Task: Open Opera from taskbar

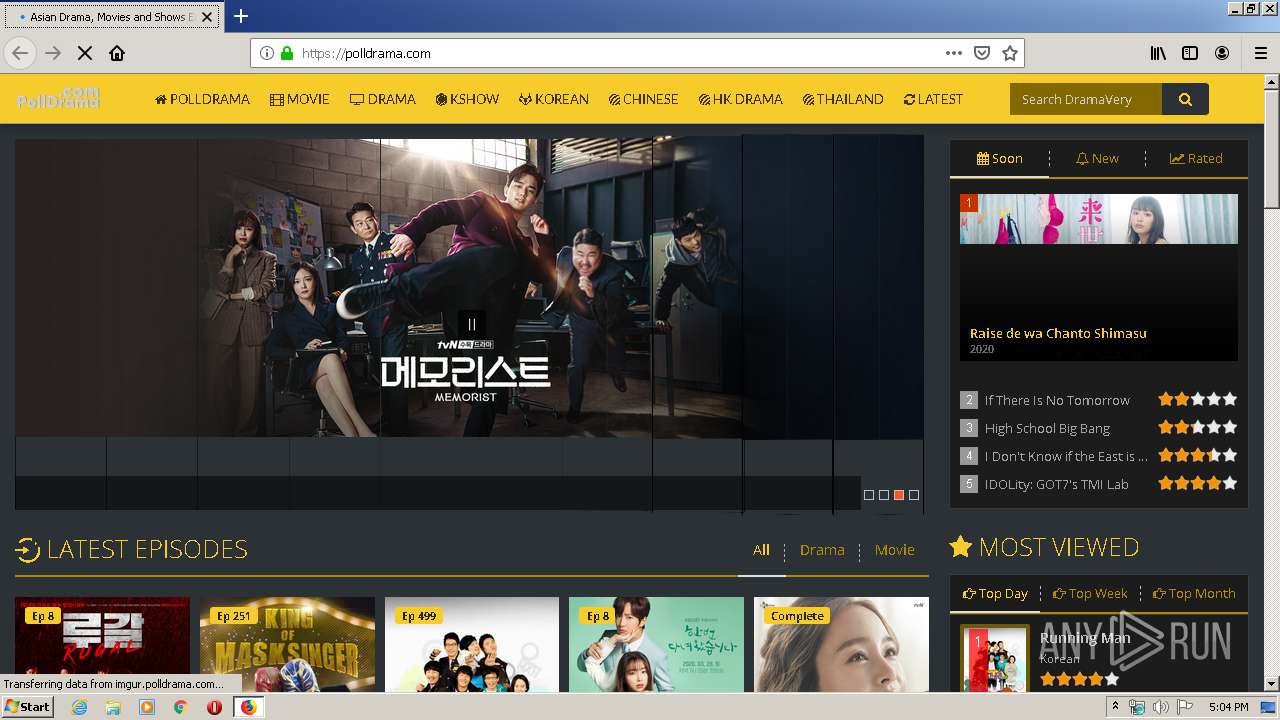Action: click(214, 707)
